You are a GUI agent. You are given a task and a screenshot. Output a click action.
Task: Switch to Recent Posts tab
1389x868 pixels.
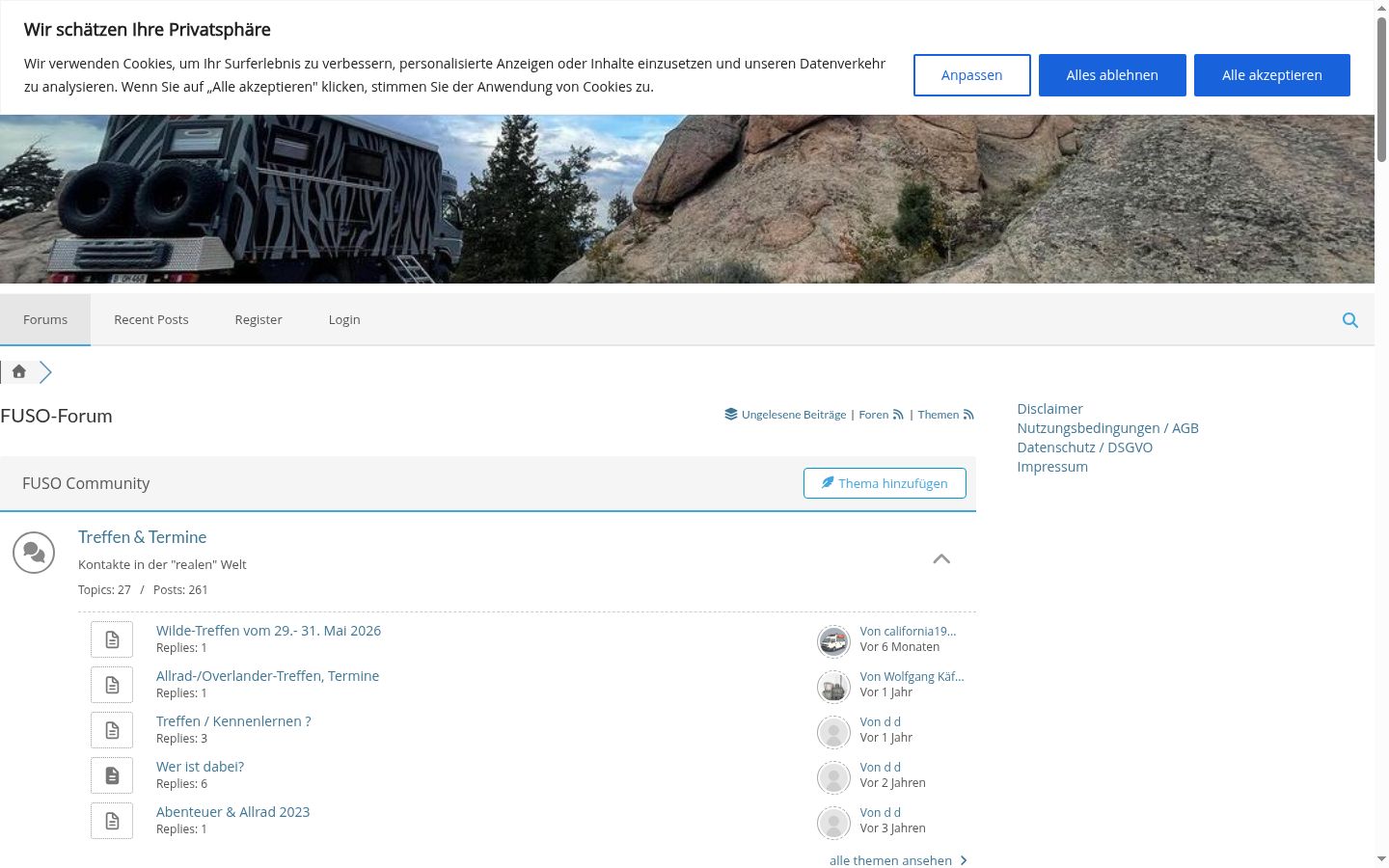tap(151, 319)
